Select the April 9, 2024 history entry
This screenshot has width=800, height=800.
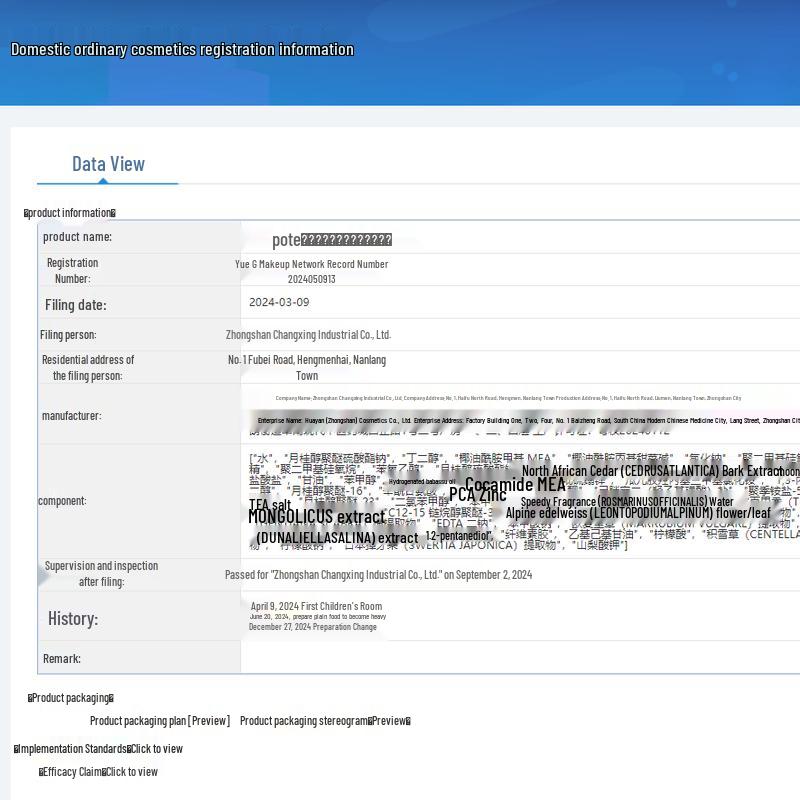point(316,606)
